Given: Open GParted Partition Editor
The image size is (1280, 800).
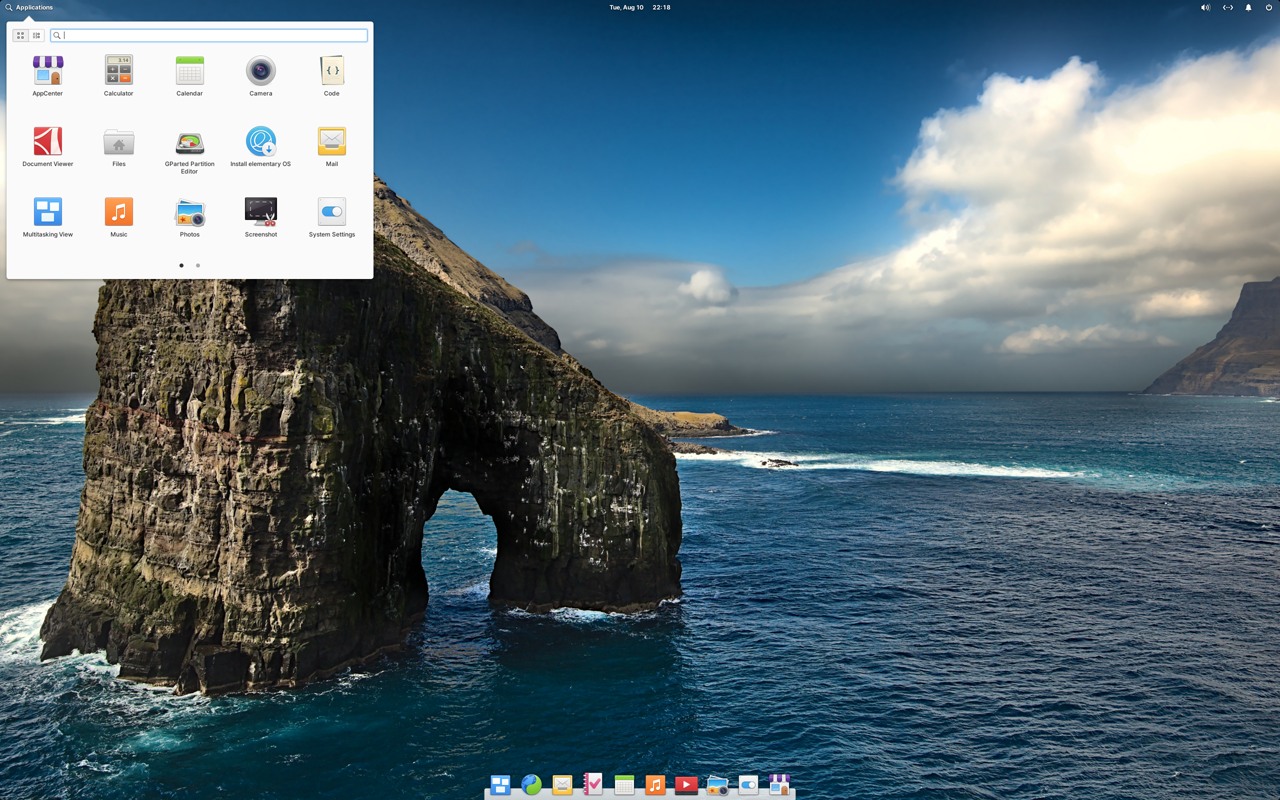Looking at the screenshot, I should 189,141.
